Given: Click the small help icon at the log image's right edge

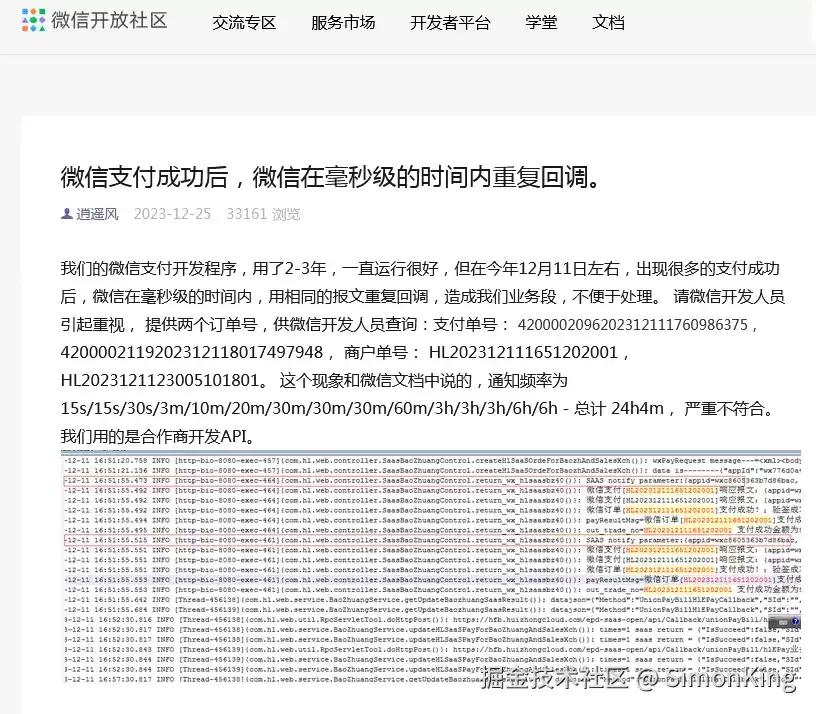Looking at the screenshot, I should pos(796,622).
